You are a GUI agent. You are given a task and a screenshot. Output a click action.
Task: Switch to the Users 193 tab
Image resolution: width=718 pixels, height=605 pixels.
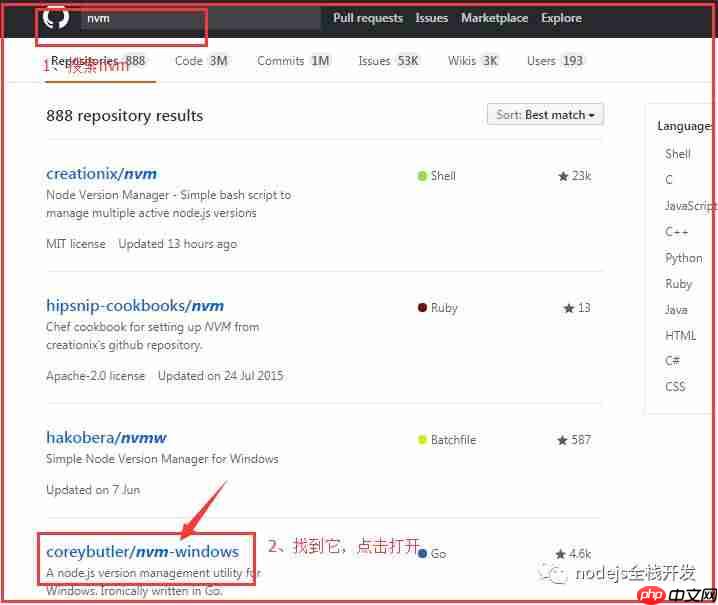click(555, 61)
